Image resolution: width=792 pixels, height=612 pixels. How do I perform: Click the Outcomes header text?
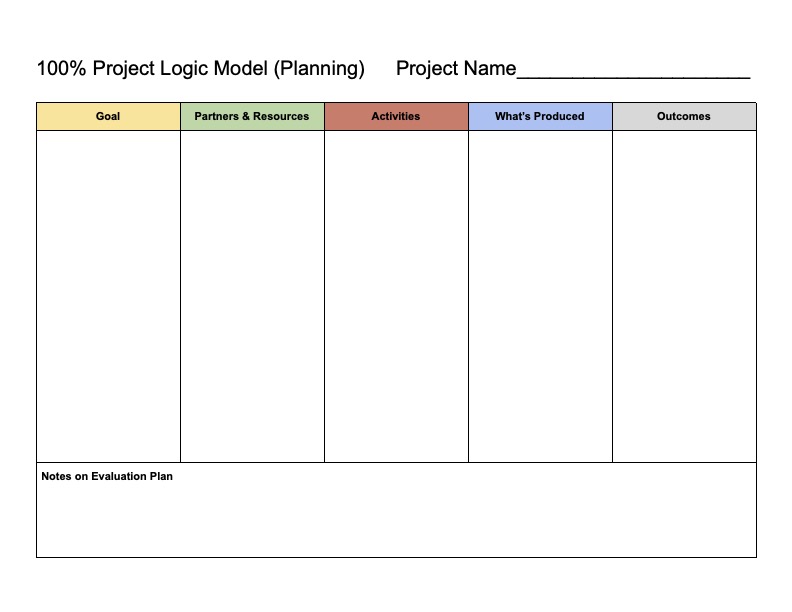(683, 116)
